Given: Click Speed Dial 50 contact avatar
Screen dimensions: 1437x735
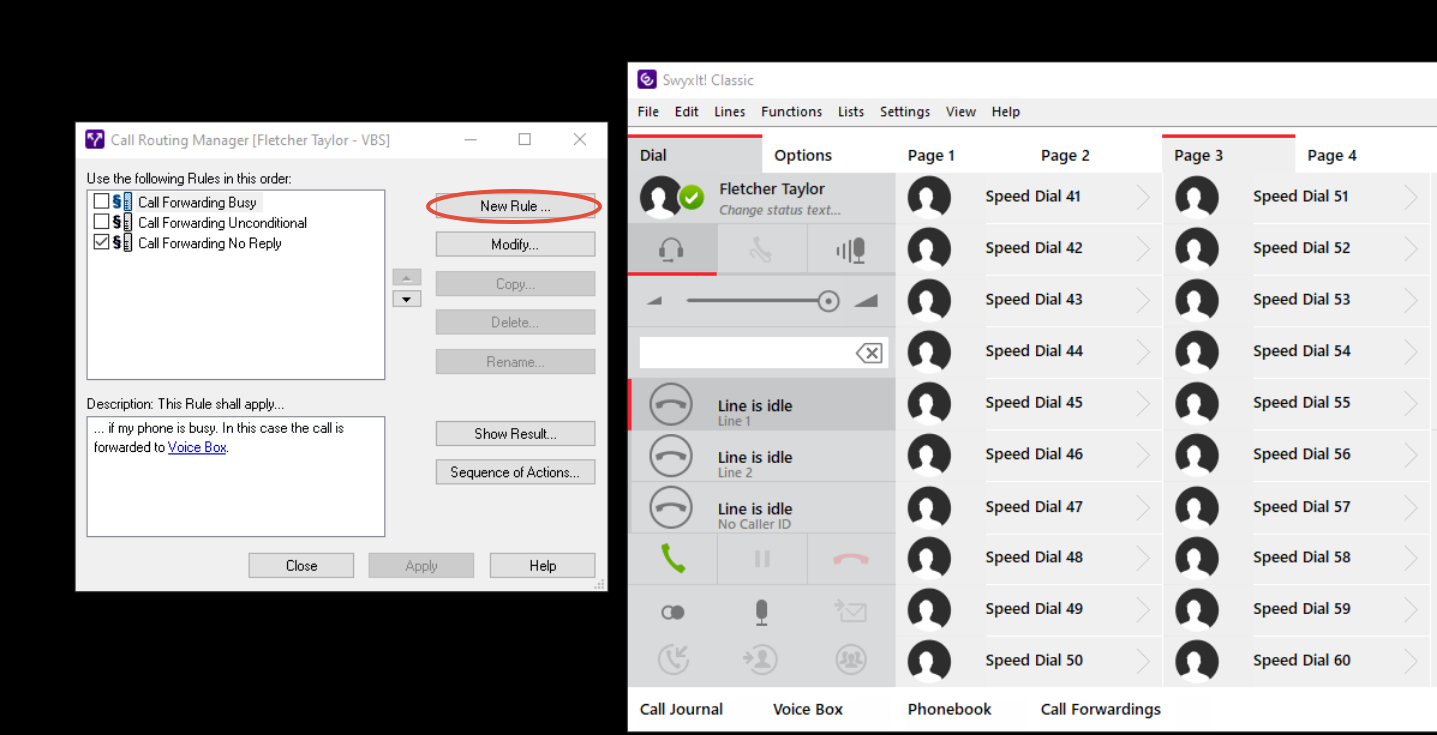Looking at the screenshot, I should (x=929, y=661).
